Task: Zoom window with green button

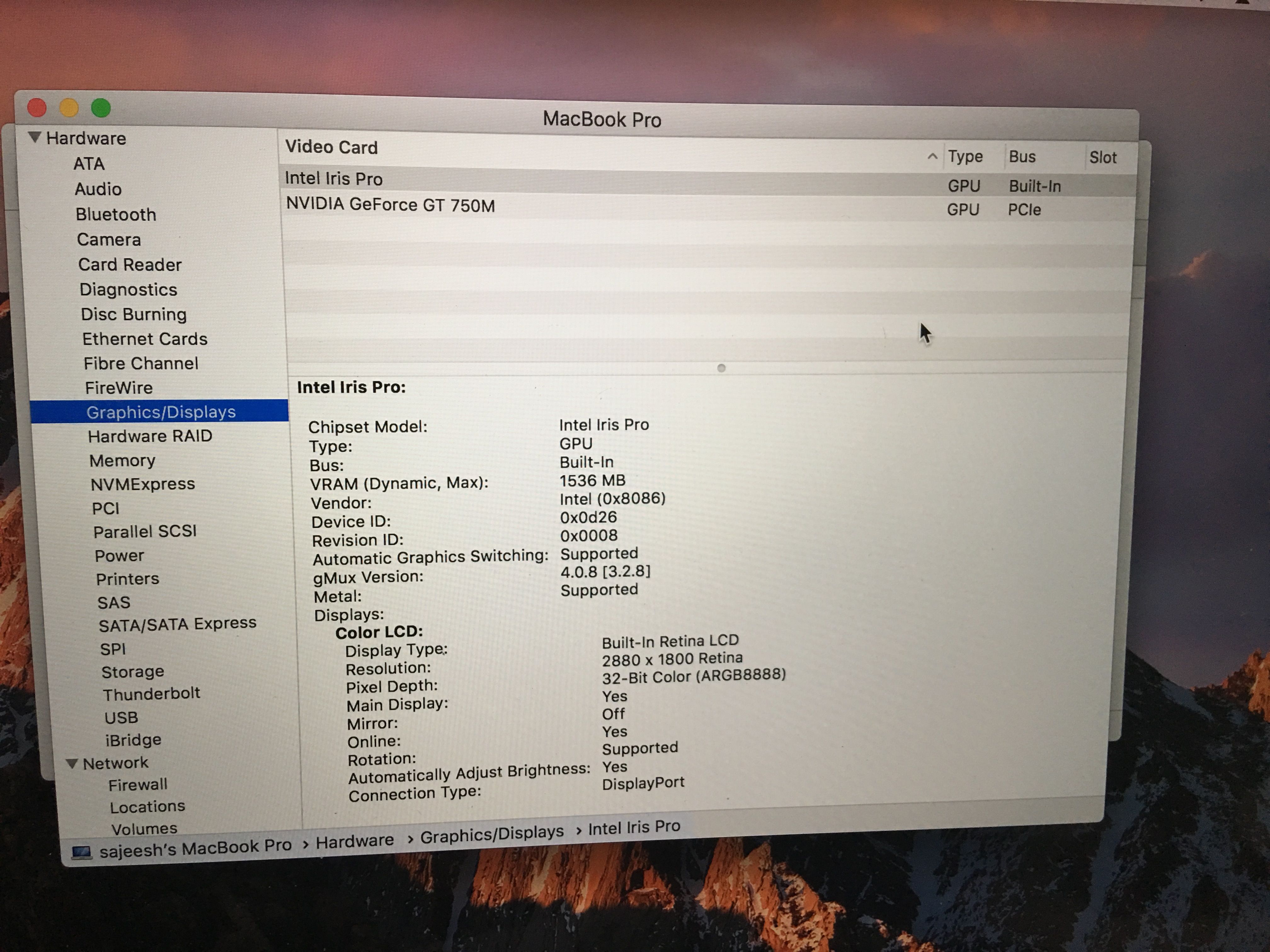Action: pos(101,107)
